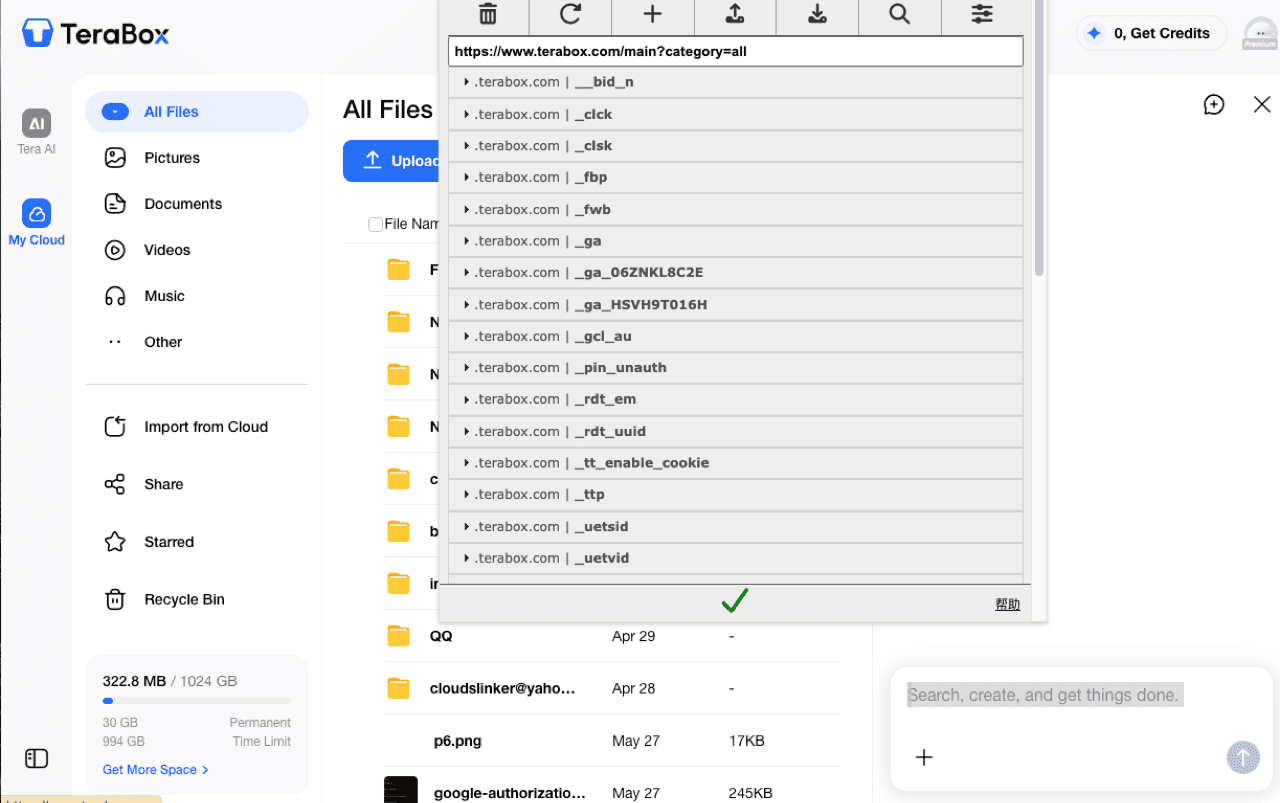Screen dimensions: 1280x803
Task: Open Import from Cloud
Action: click(x=196, y=427)
